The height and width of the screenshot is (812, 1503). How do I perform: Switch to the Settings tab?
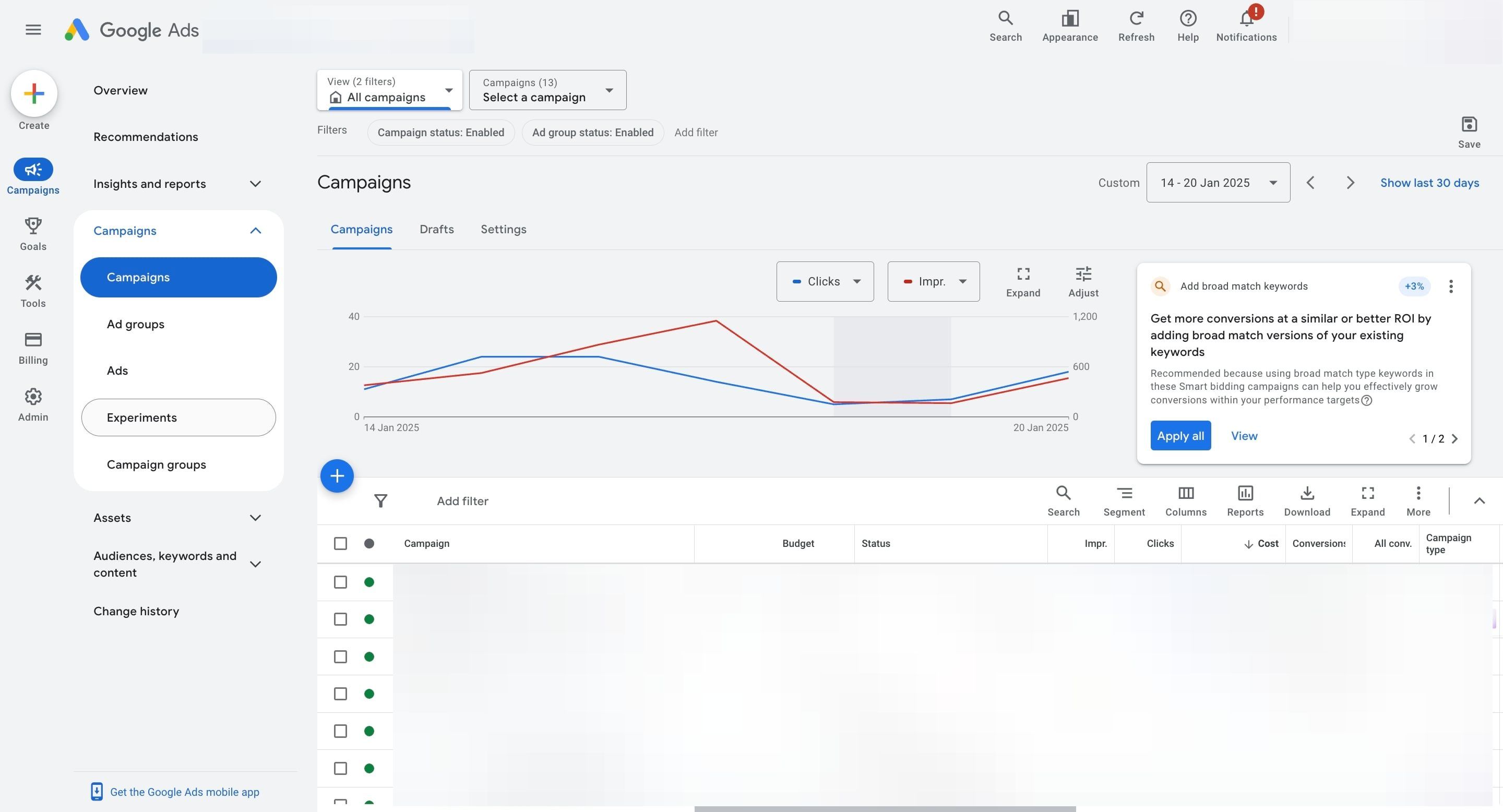(x=503, y=230)
